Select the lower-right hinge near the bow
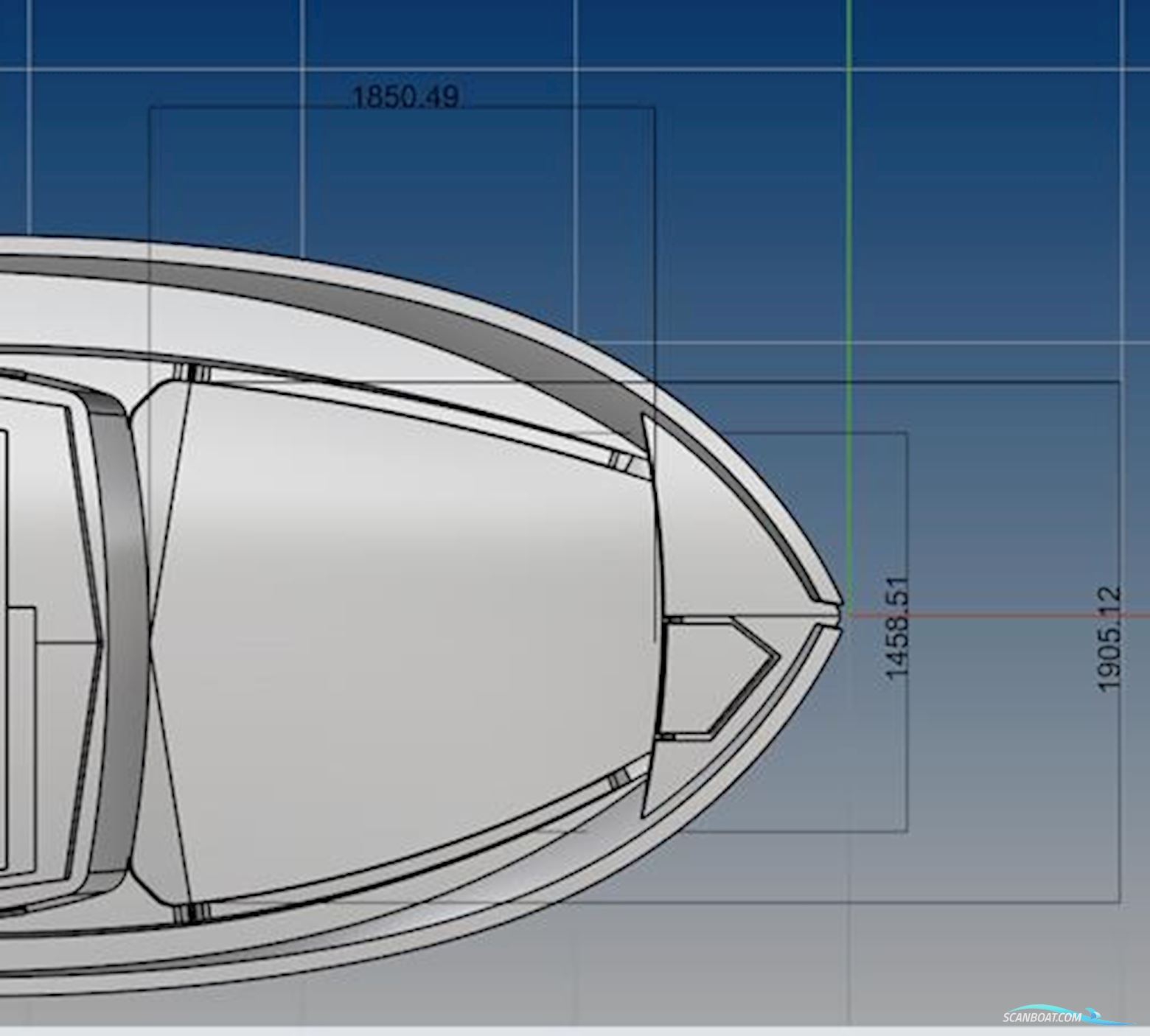Image resolution: width=1150 pixels, height=1036 pixels. click(621, 776)
